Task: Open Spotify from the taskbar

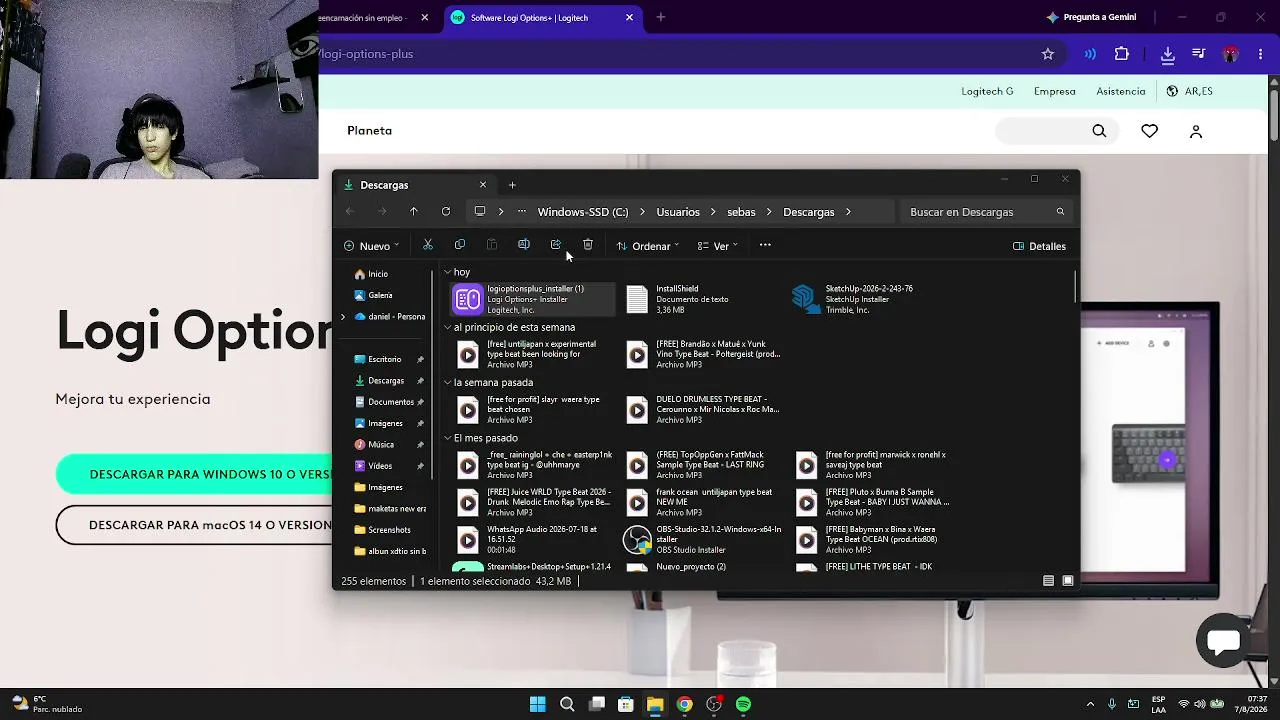Action: (x=743, y=704)
